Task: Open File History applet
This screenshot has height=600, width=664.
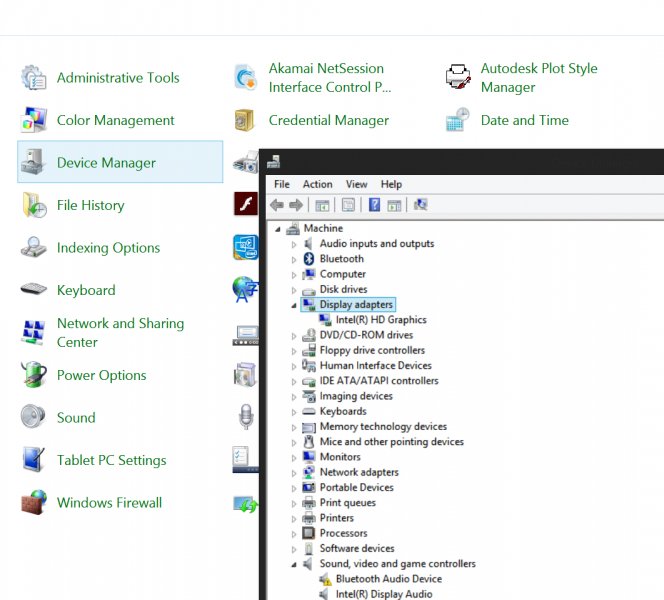Action: pyautogui.click(x=91, y=205)
